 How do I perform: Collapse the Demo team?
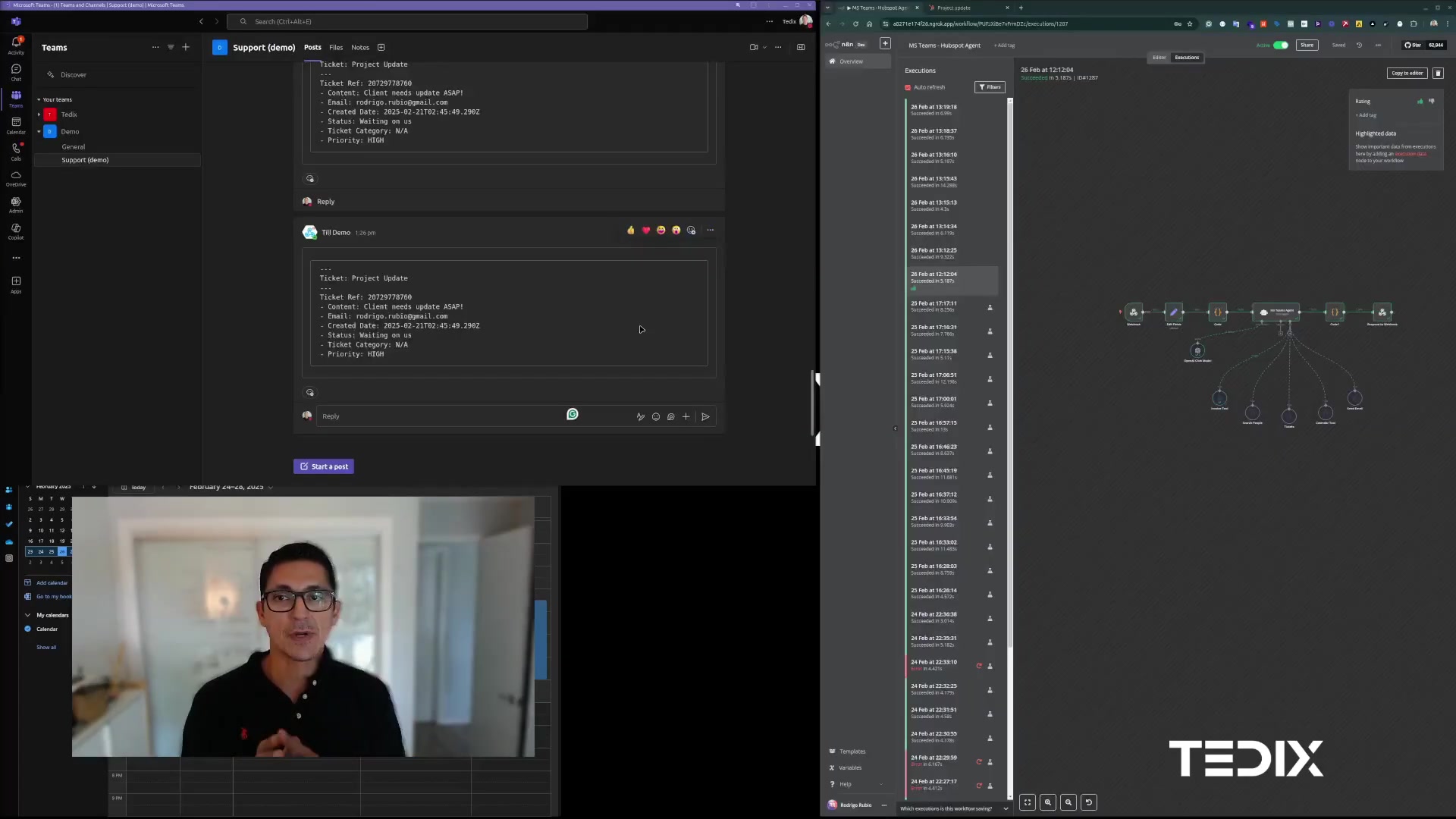39,132
